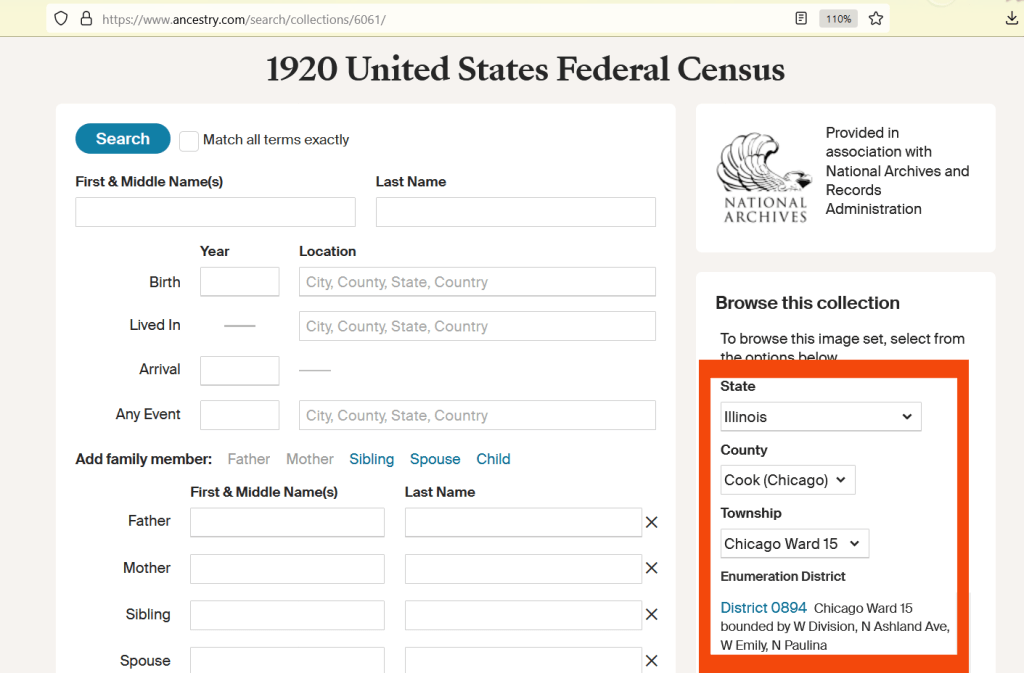Open Township dropdown Chicago Ward 15
The width and height of the screenshot is (1024, 673).
(794, 544)
